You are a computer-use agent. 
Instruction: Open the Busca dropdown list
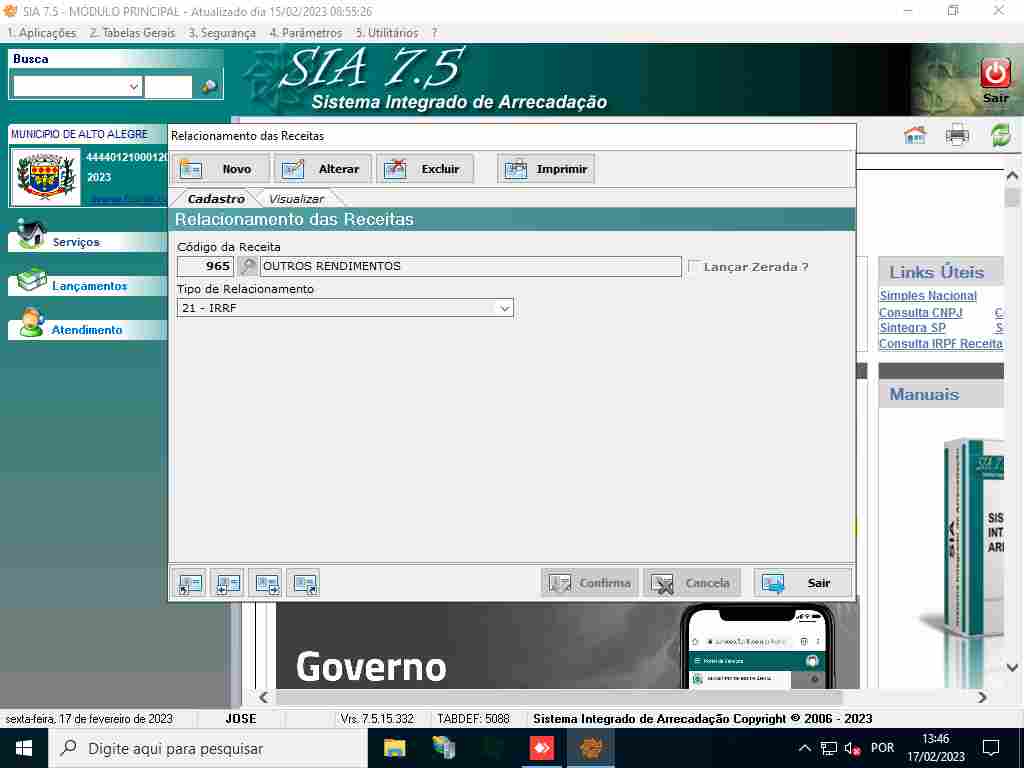[x=134, y=86]
